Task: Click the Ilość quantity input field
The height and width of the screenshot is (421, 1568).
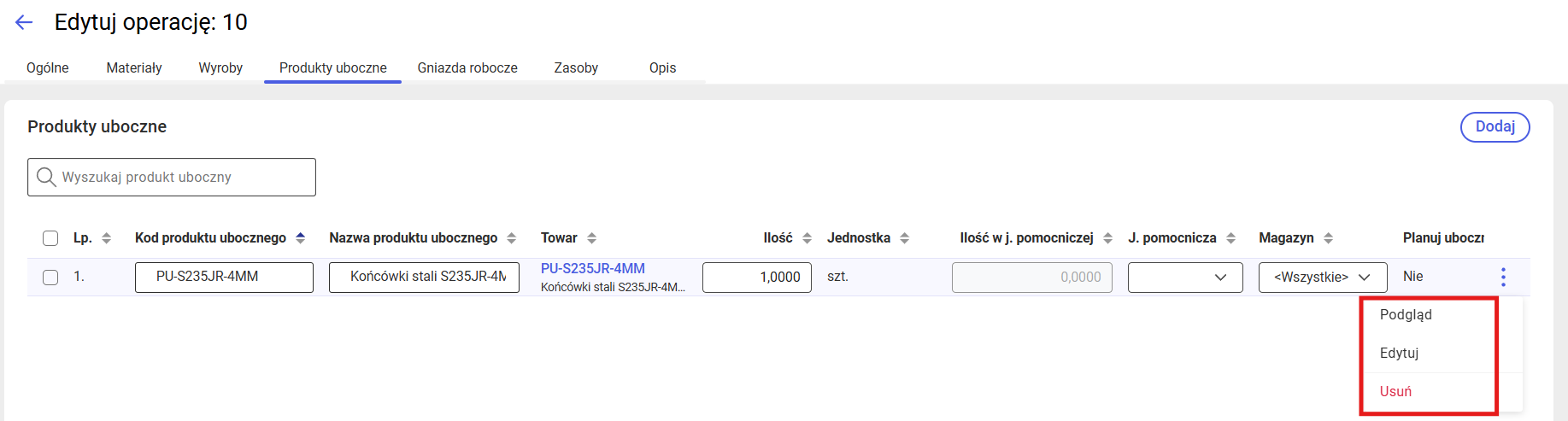Action: 756,278
